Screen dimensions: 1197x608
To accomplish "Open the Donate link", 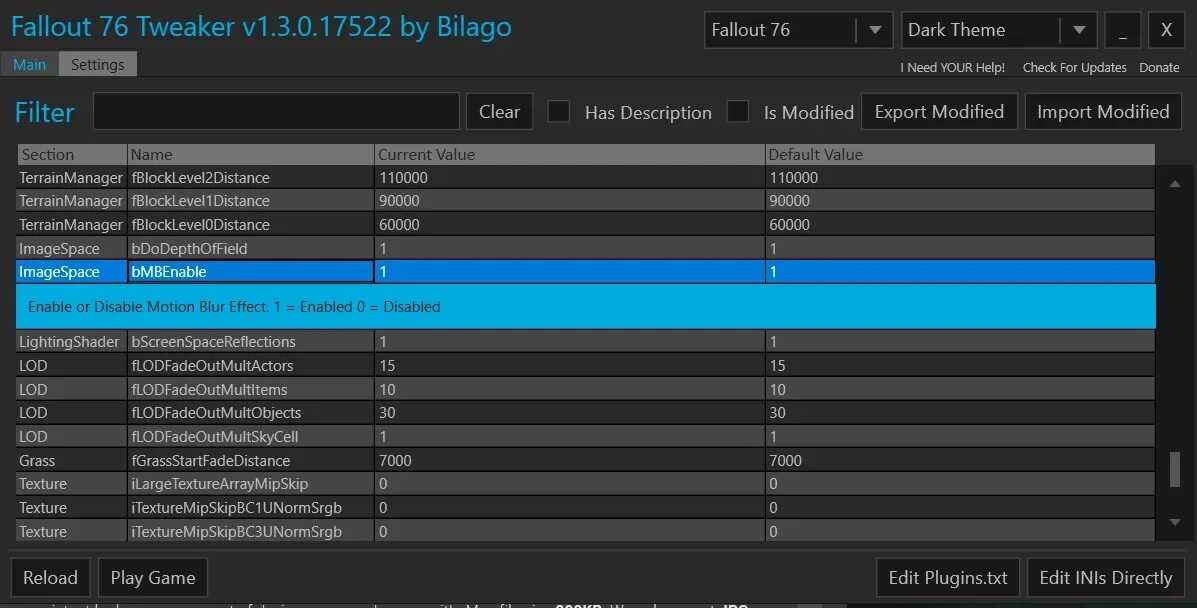I will coord(1159,67).
